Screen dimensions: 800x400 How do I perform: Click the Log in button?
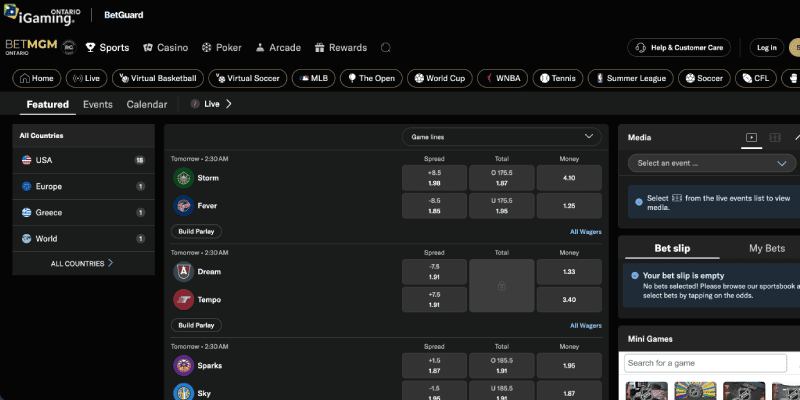[766, 47]
